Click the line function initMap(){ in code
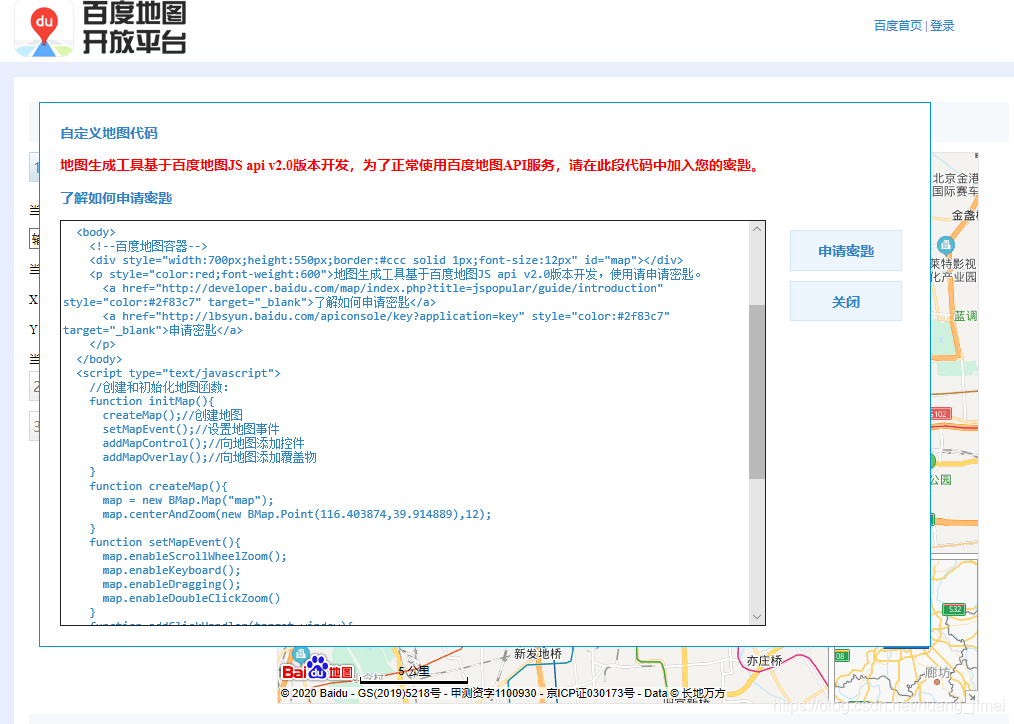 (151, 401)
